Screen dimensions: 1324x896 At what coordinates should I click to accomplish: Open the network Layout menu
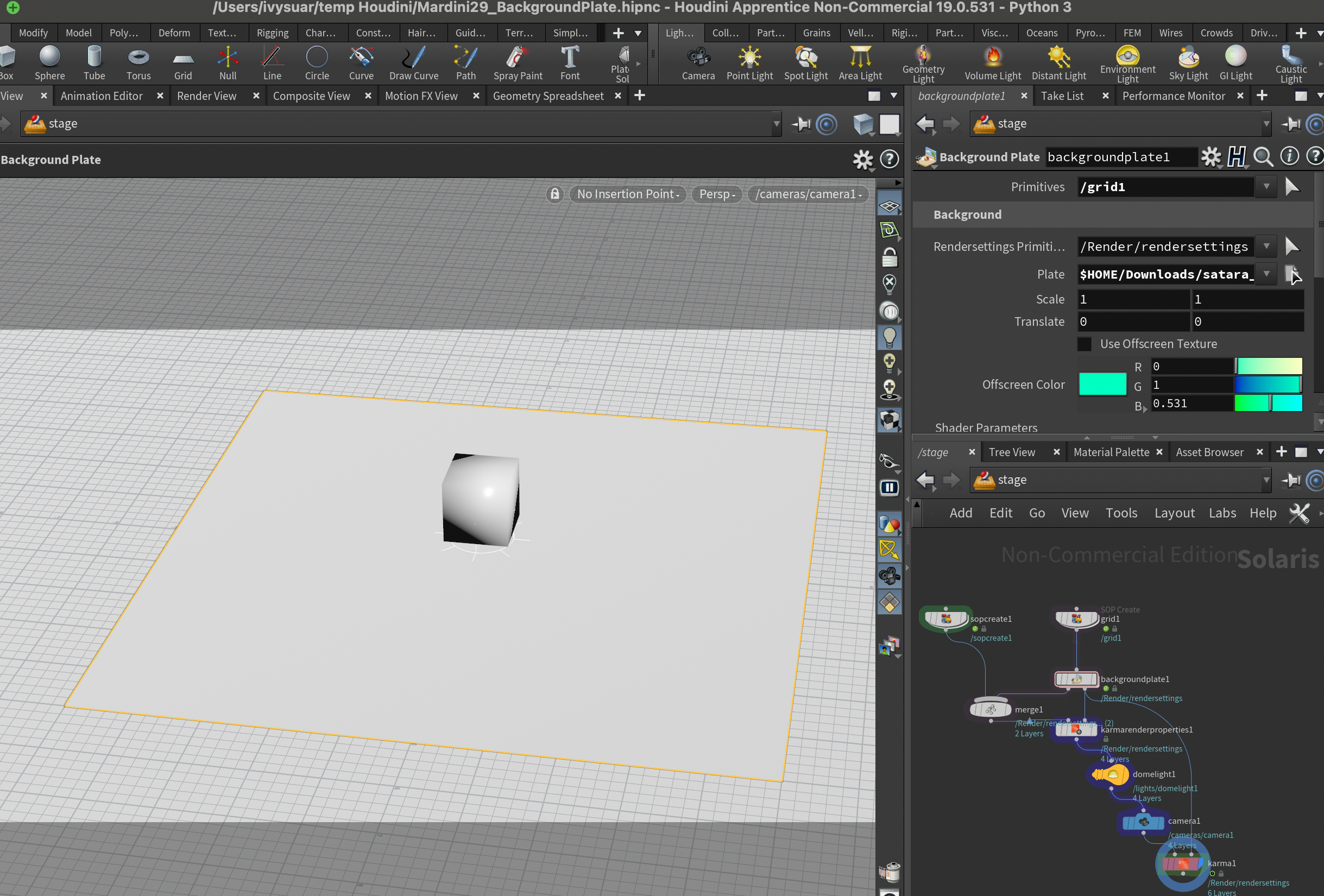pos(1174,513)
